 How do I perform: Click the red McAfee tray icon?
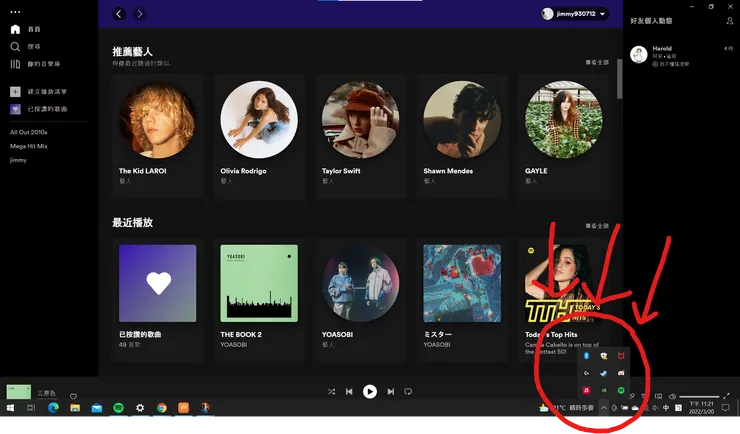click(x=621, y=356)
